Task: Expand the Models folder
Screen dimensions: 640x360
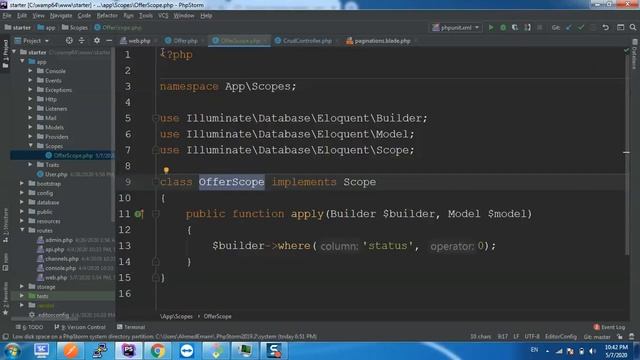Action: click(x=30, y=127)
